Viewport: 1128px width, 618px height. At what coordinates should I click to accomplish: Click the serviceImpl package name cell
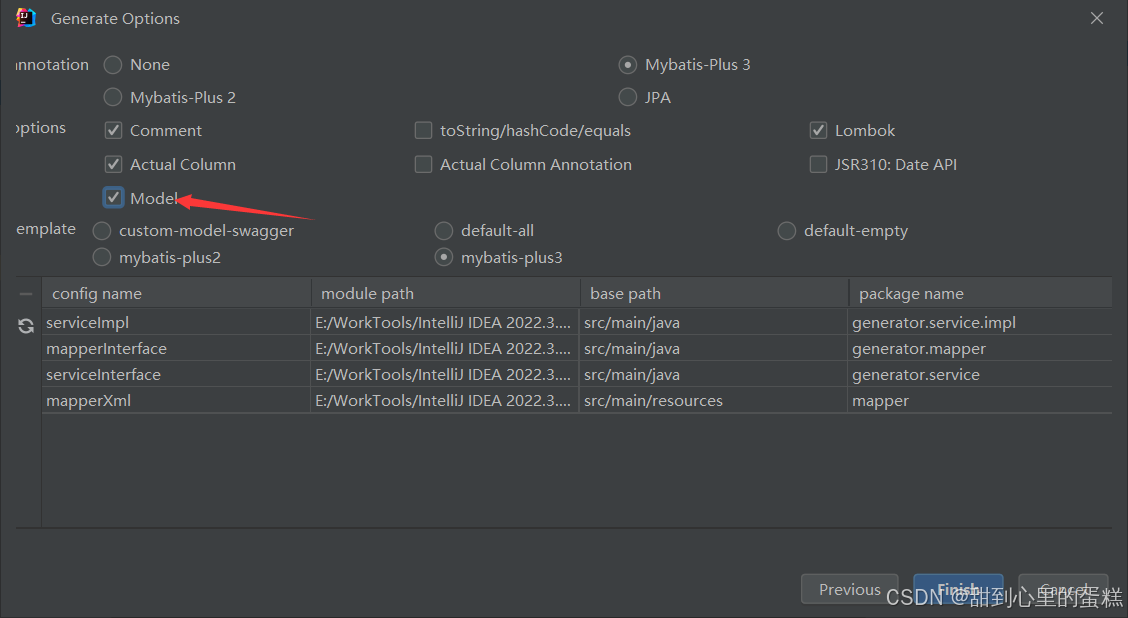point(980,322)
